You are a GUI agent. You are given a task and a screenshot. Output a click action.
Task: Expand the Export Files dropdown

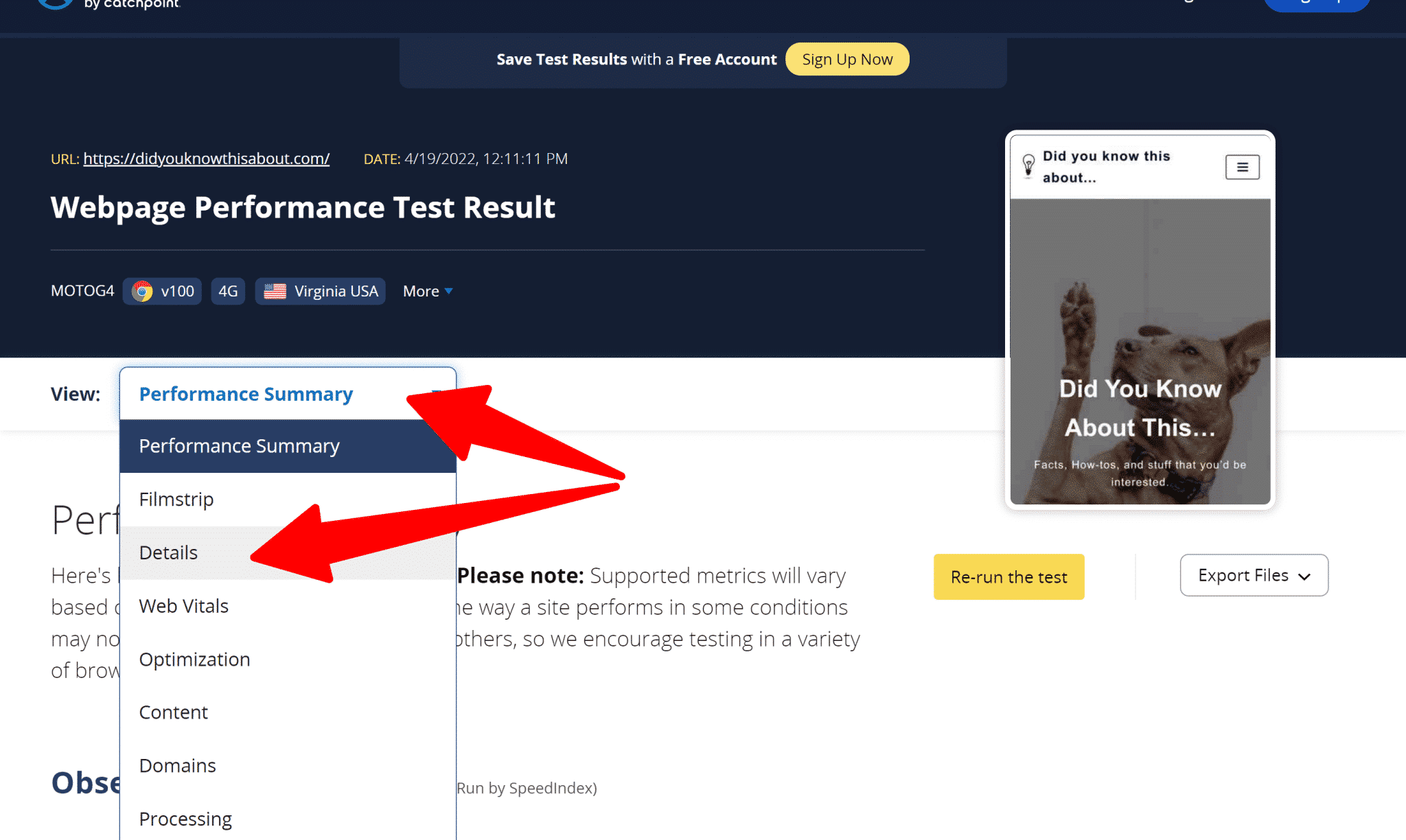tap(1253, 576)
